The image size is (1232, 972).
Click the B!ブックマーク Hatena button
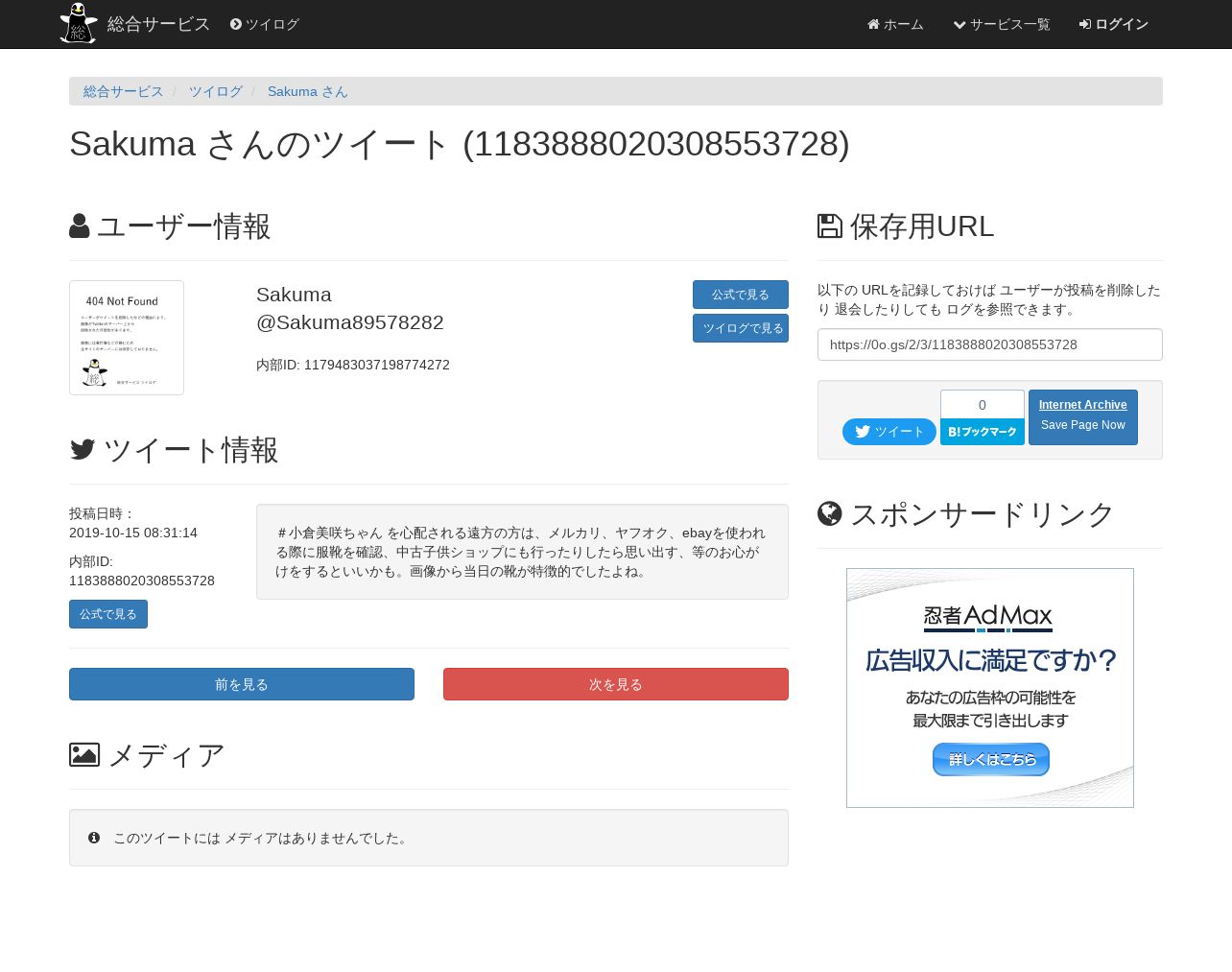coord(983,432)
